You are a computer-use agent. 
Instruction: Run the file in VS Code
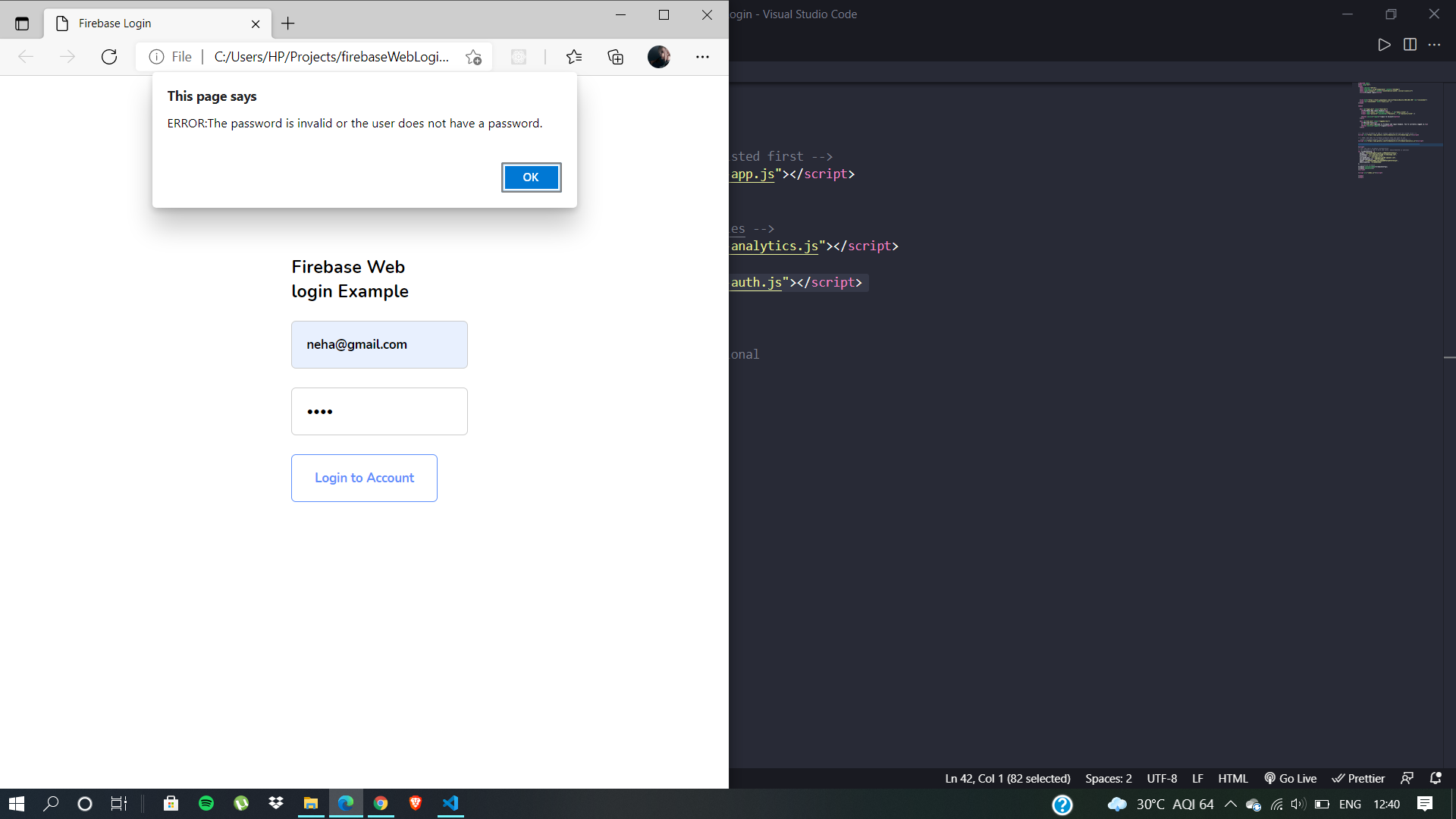pyautogui.click(x=1384, y=45)
